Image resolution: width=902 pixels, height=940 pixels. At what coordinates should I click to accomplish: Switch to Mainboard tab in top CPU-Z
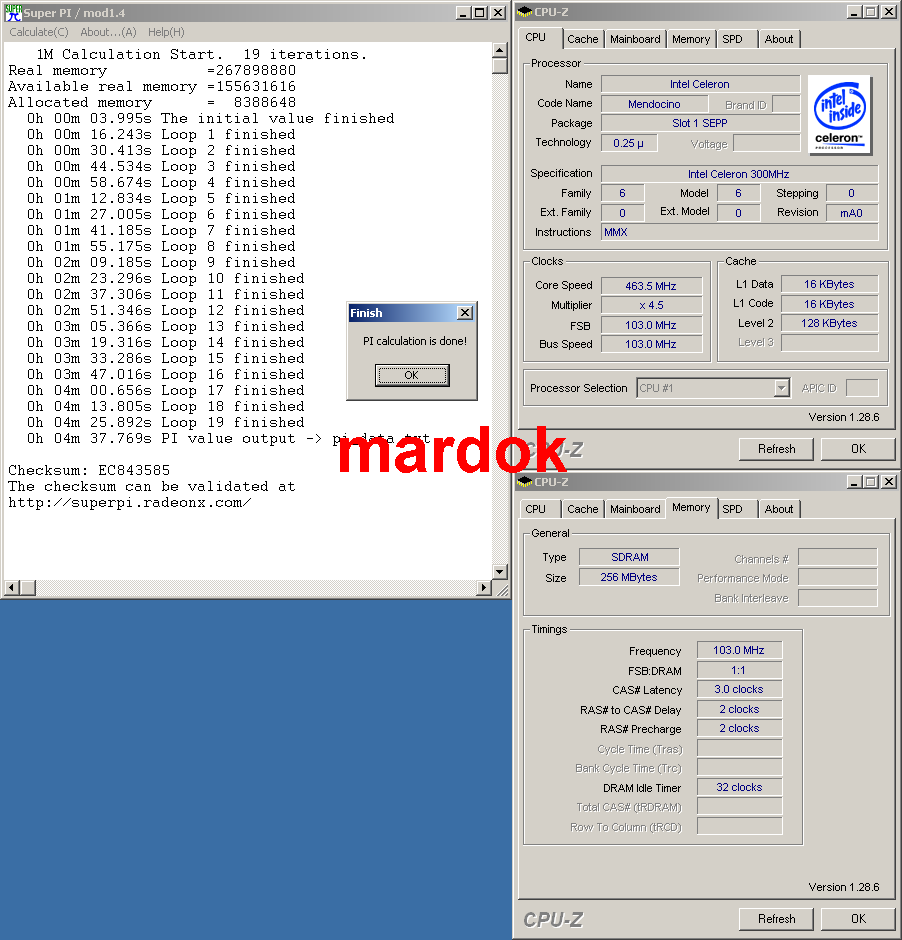(635, 40)
